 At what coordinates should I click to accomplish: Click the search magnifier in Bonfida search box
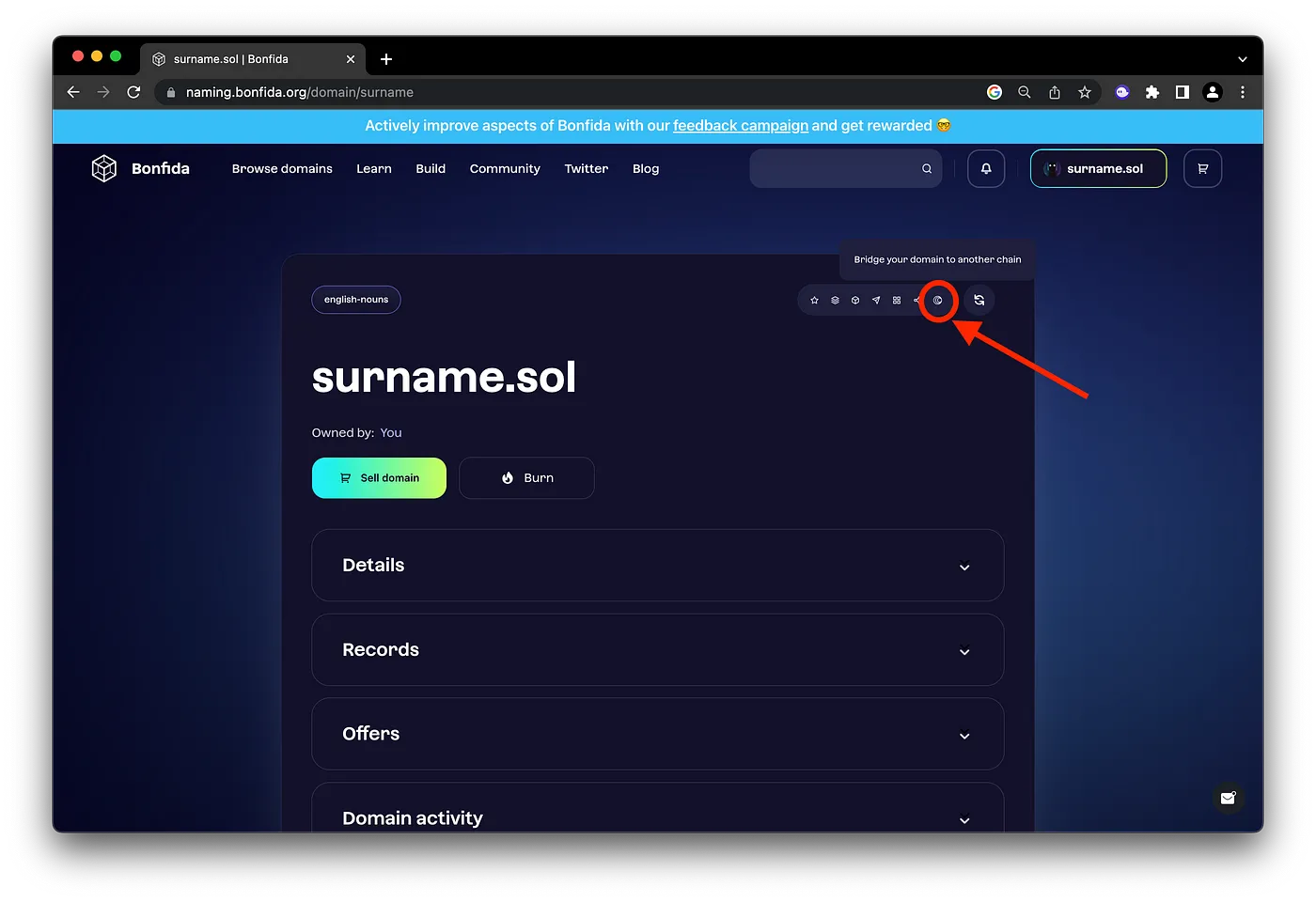pos(927,169)
